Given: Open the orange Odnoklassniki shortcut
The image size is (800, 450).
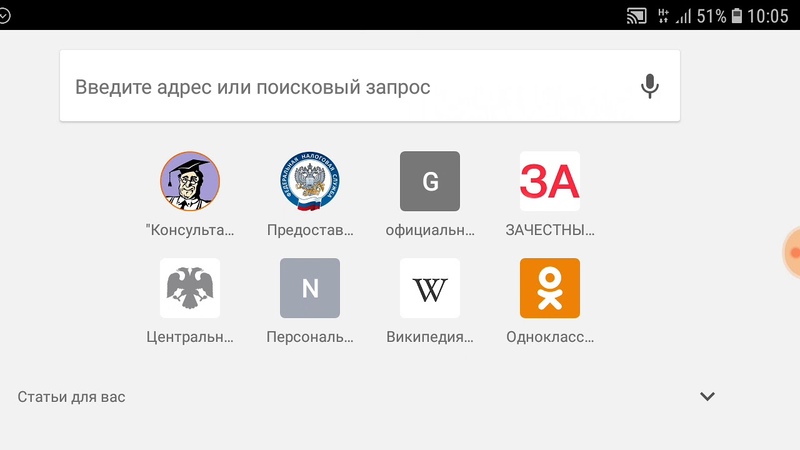Looking at the screenshot, I should click(x=549, y=288).
